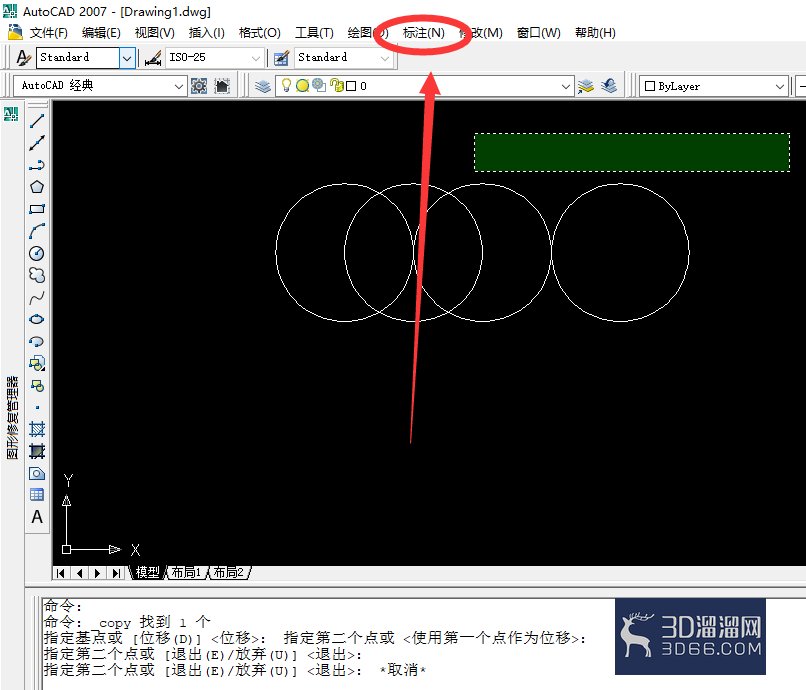Select the Point tool
806x690 pixels.
pos(37,408)
